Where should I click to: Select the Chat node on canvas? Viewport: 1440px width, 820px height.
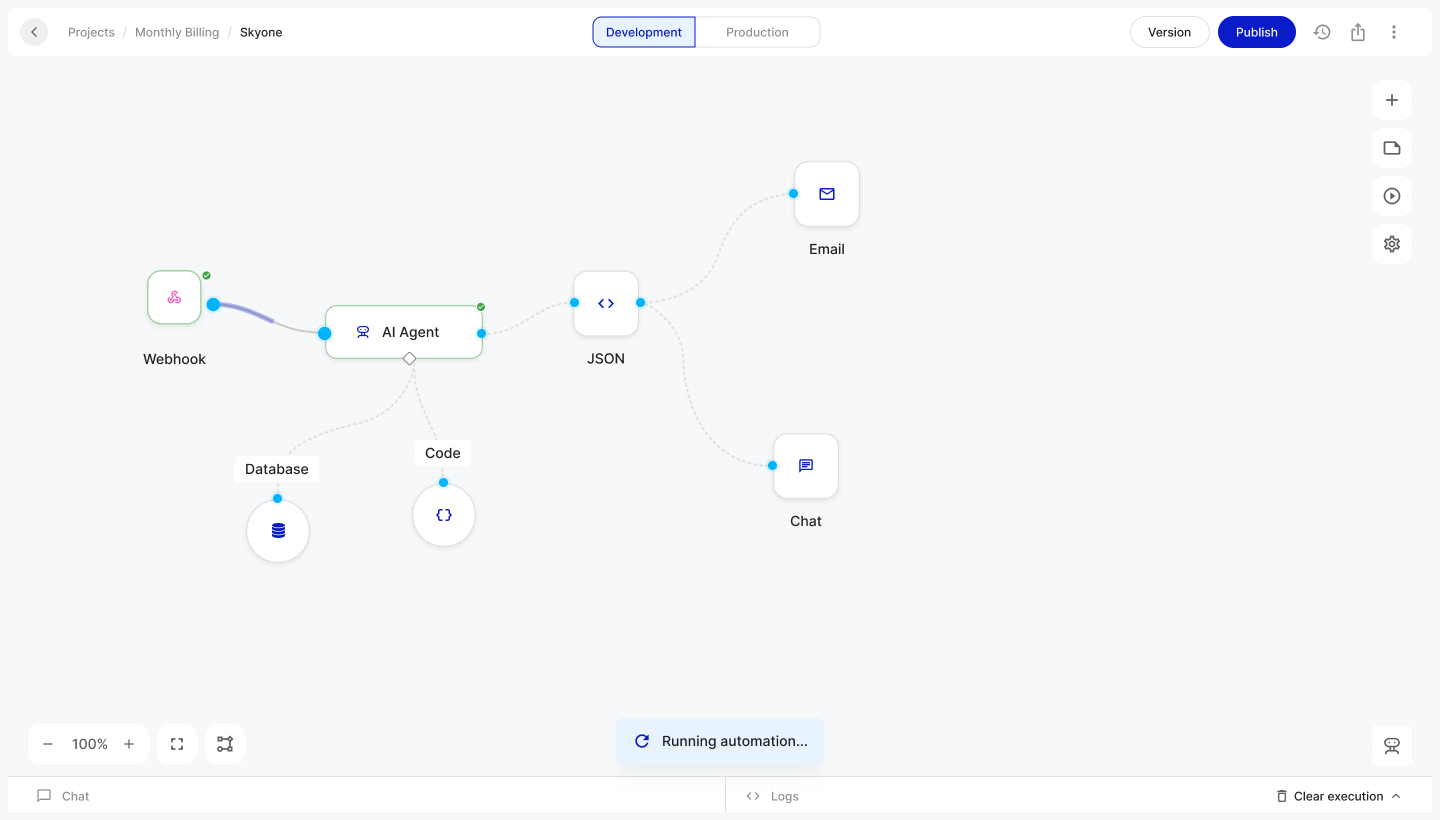tap(805, 466)
